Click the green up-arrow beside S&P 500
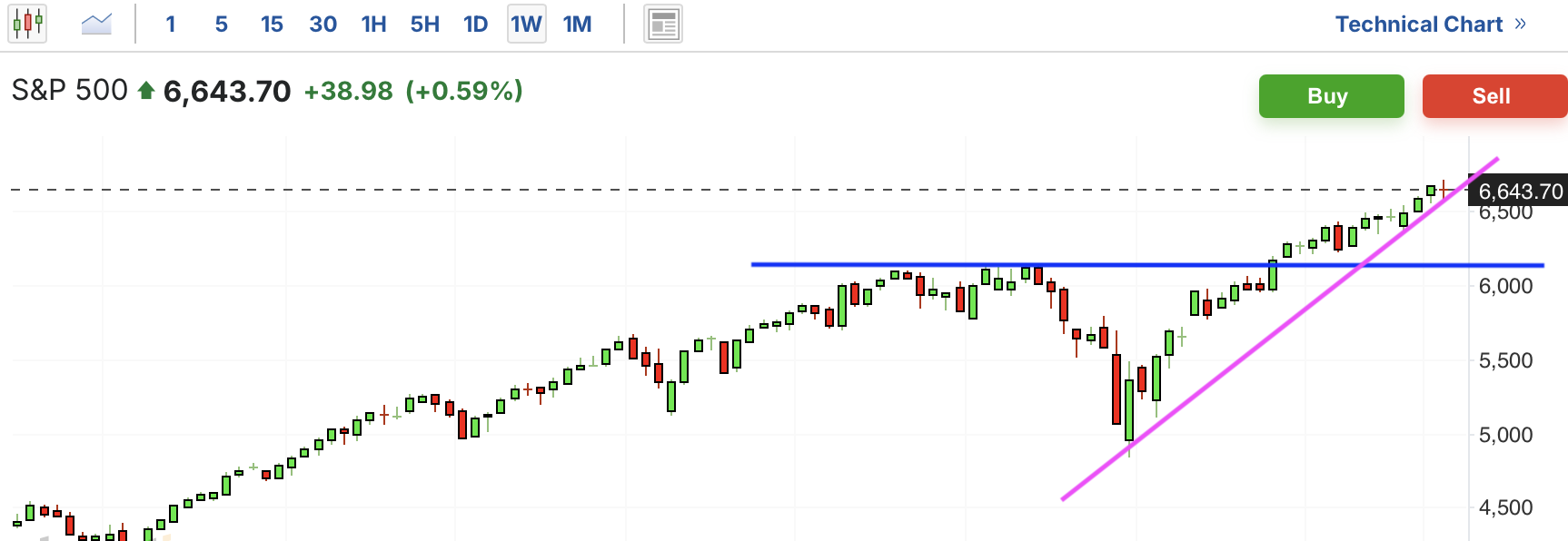This screenshot has height=541, width=1568. coord(145,90)
